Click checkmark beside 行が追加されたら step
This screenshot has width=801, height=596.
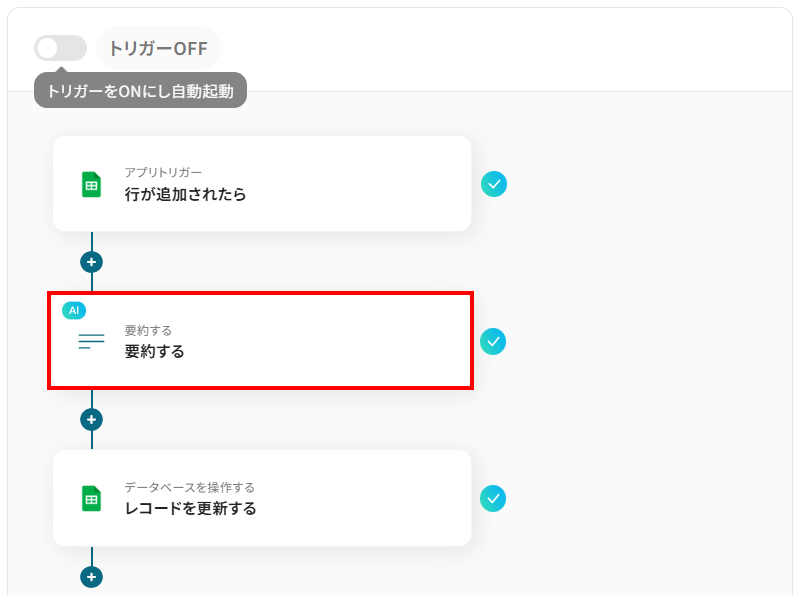pos(494,184)
